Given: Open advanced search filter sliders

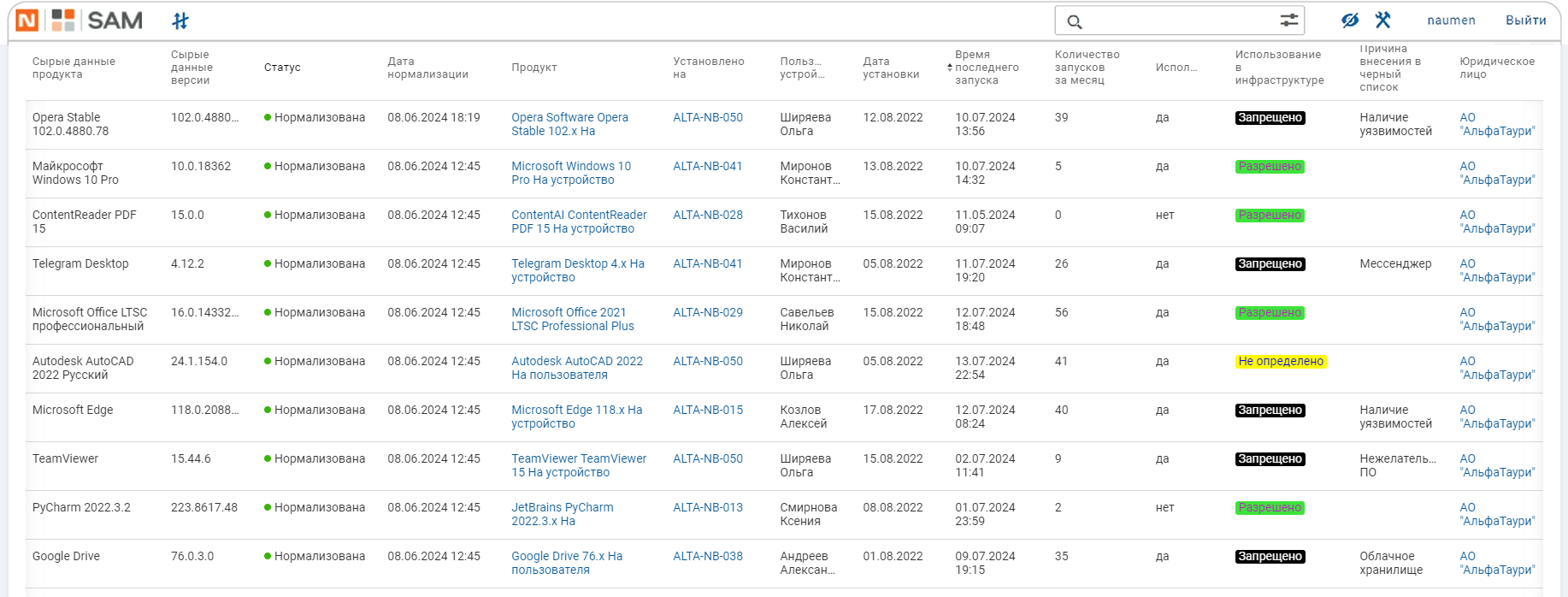Looking at the screenshot, I should click(x=1288, y=21).
